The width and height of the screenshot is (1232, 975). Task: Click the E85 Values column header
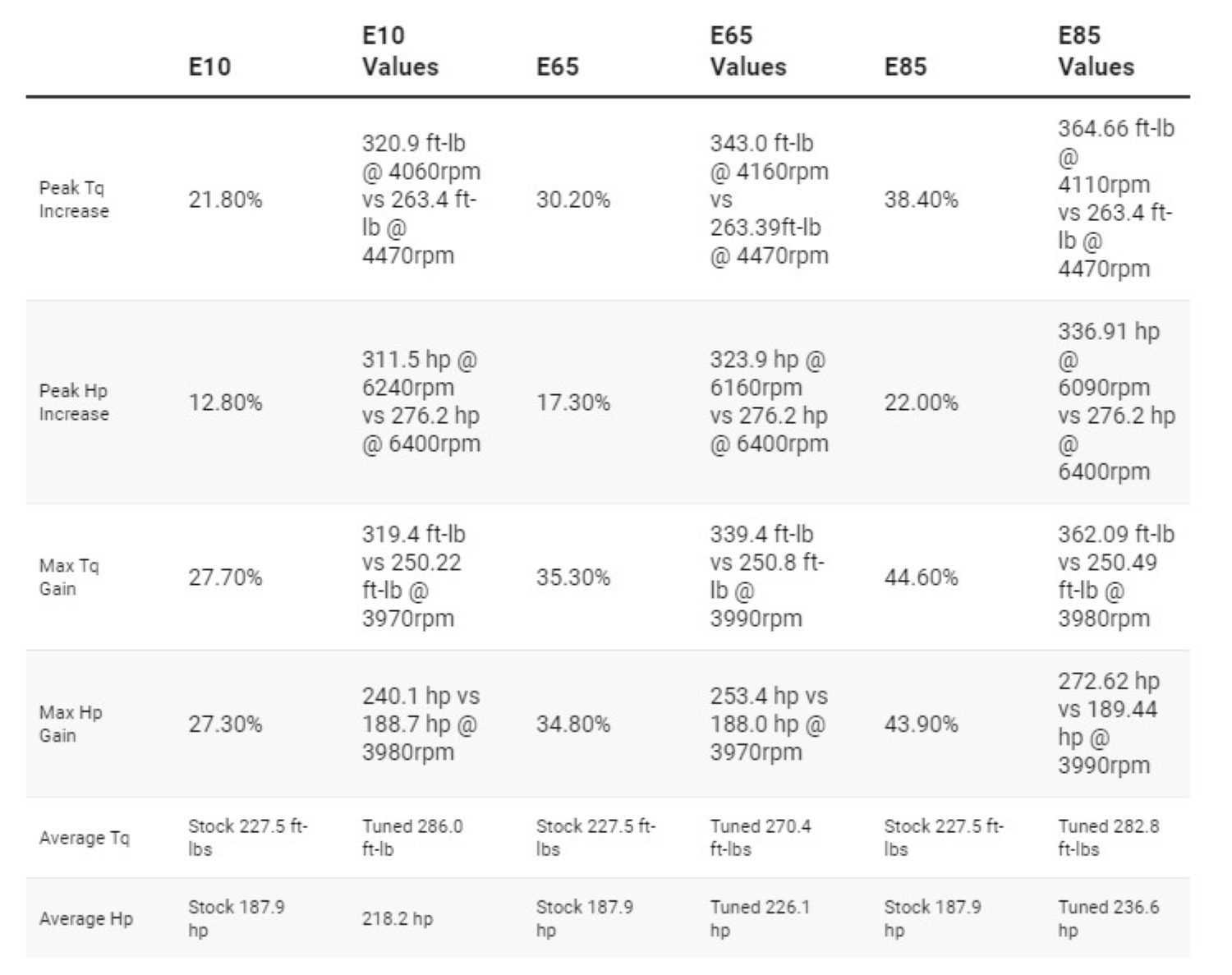1096,51
